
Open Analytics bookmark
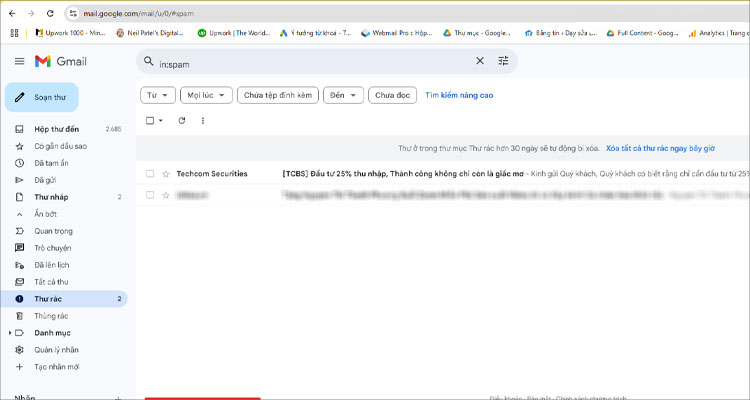pos(717,33)
